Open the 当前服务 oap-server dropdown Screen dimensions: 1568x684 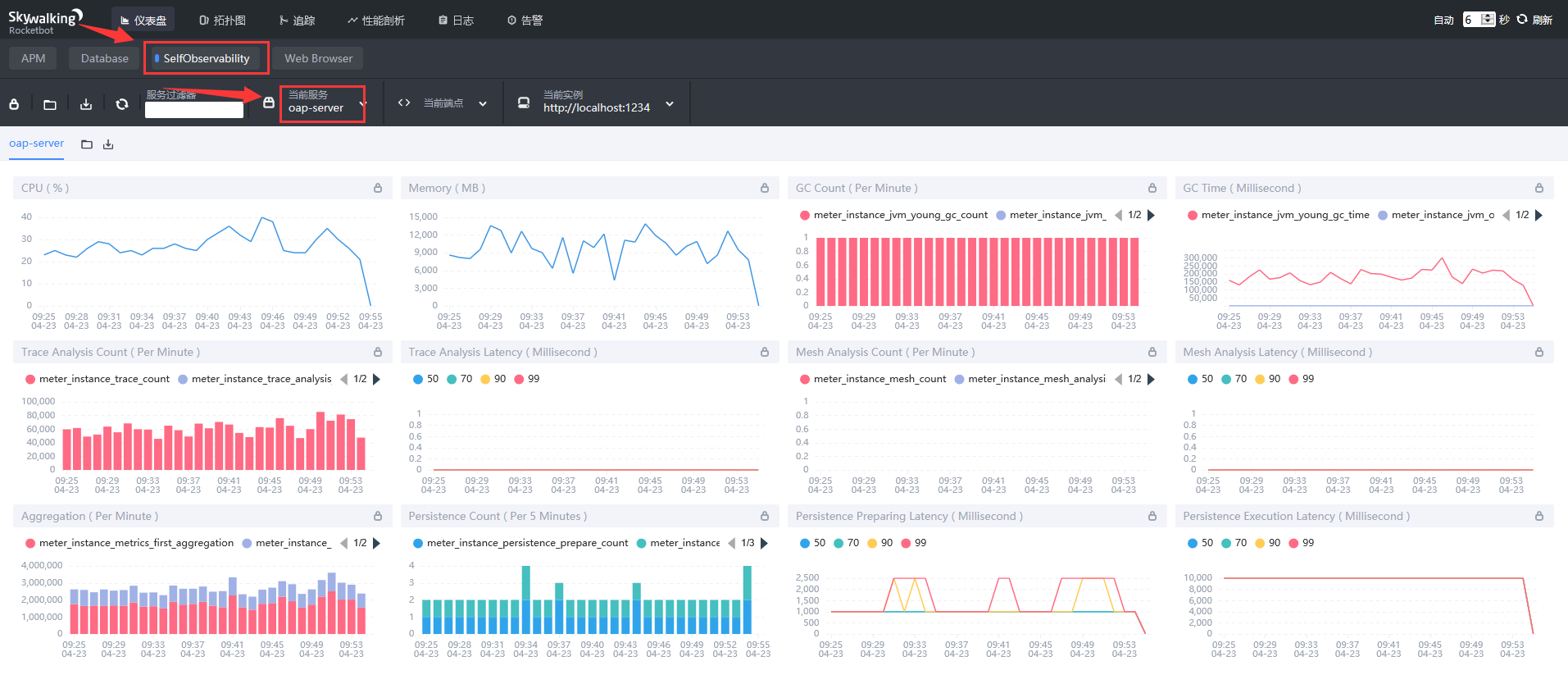323,103
